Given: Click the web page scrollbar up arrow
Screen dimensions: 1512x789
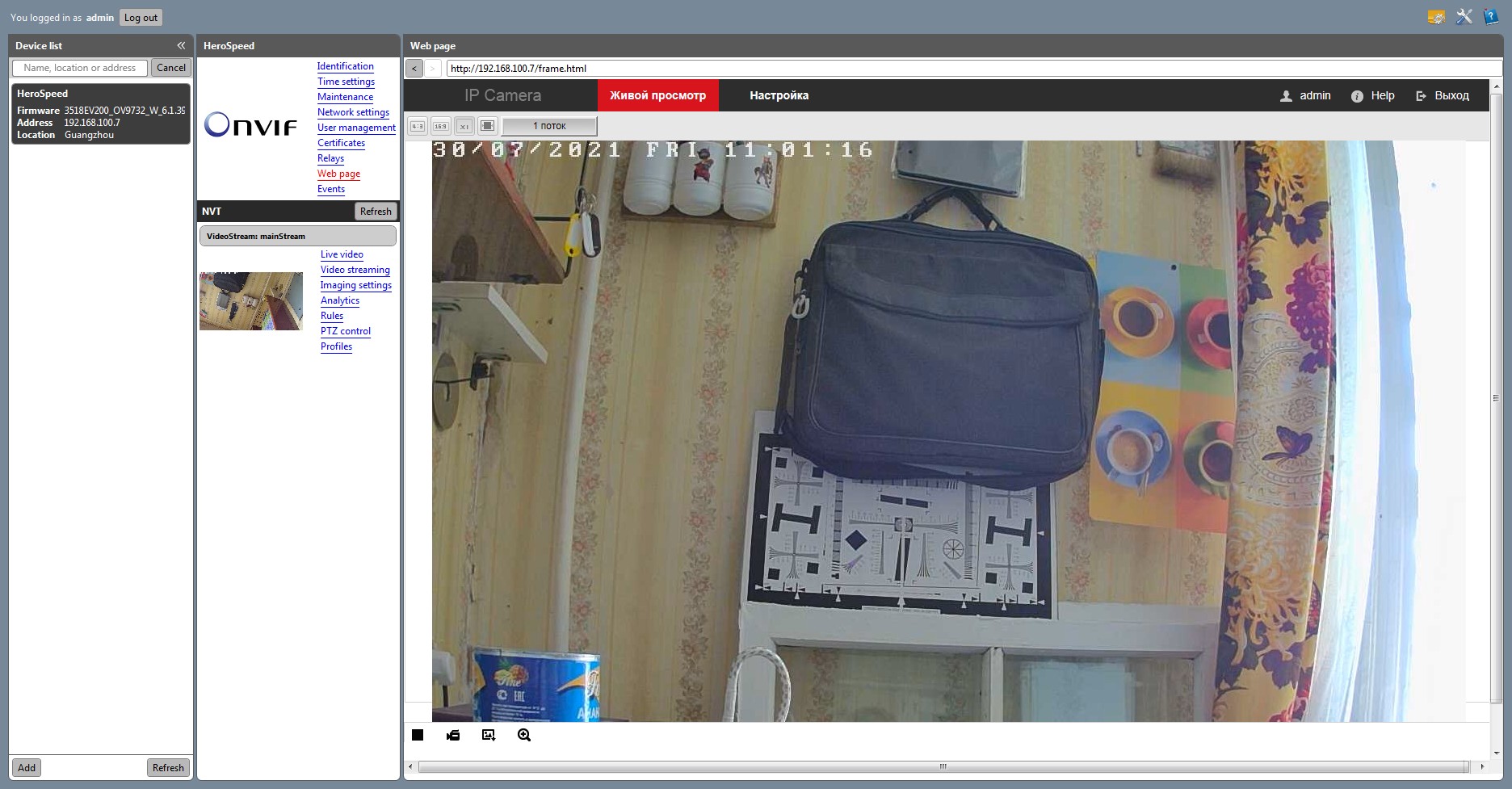Looking at the screenshot, I should coord(1497,85).
